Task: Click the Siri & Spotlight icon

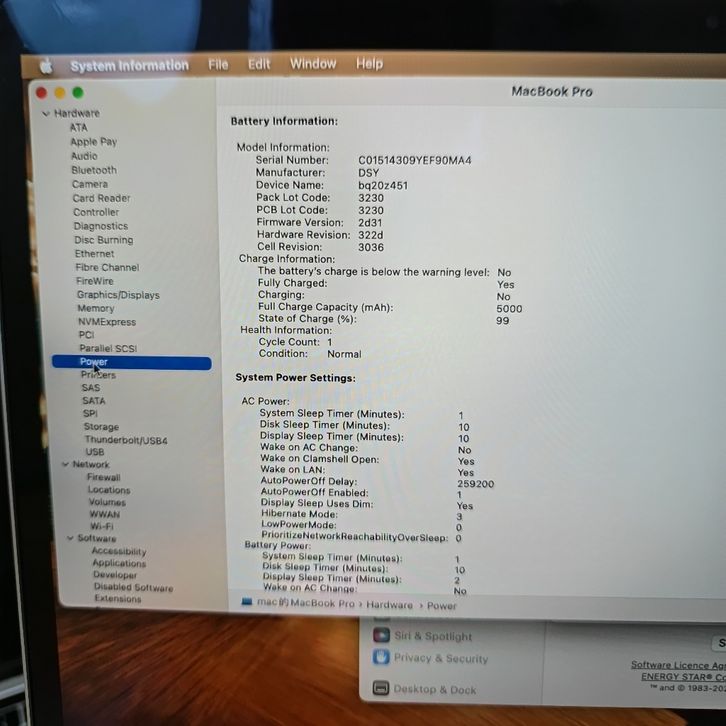Action: tap(380, 636)
